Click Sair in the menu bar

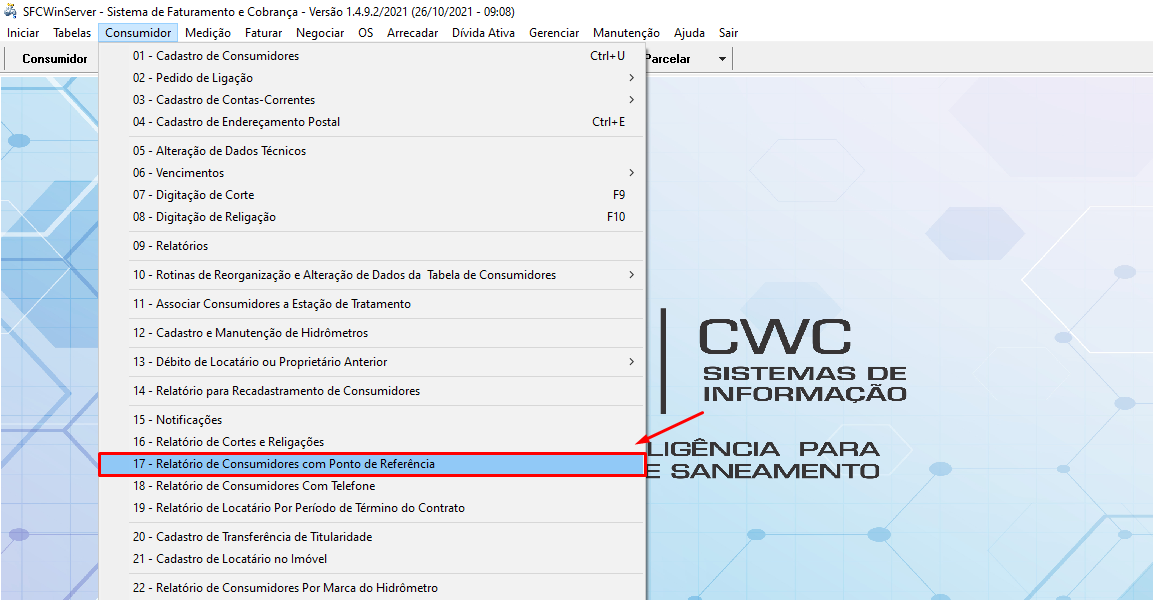coord(728,33)
